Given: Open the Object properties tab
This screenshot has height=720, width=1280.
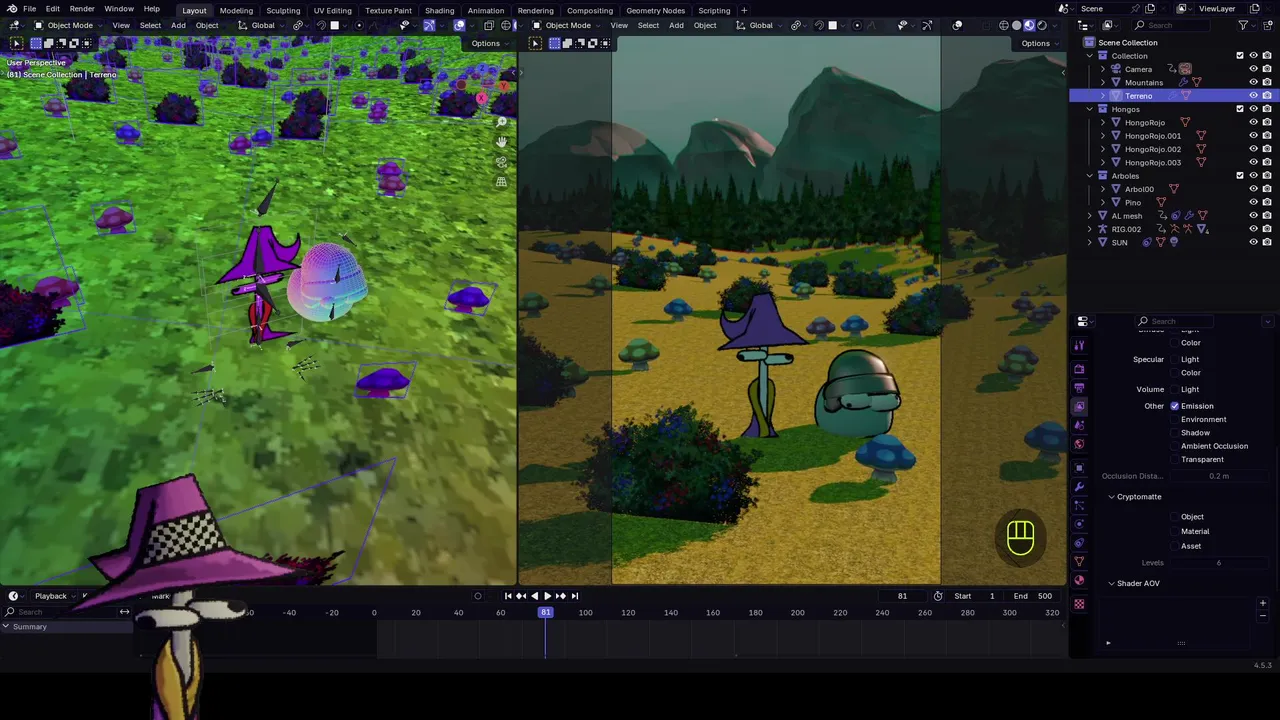Looking at the screenshot, I should (1079, 468).
